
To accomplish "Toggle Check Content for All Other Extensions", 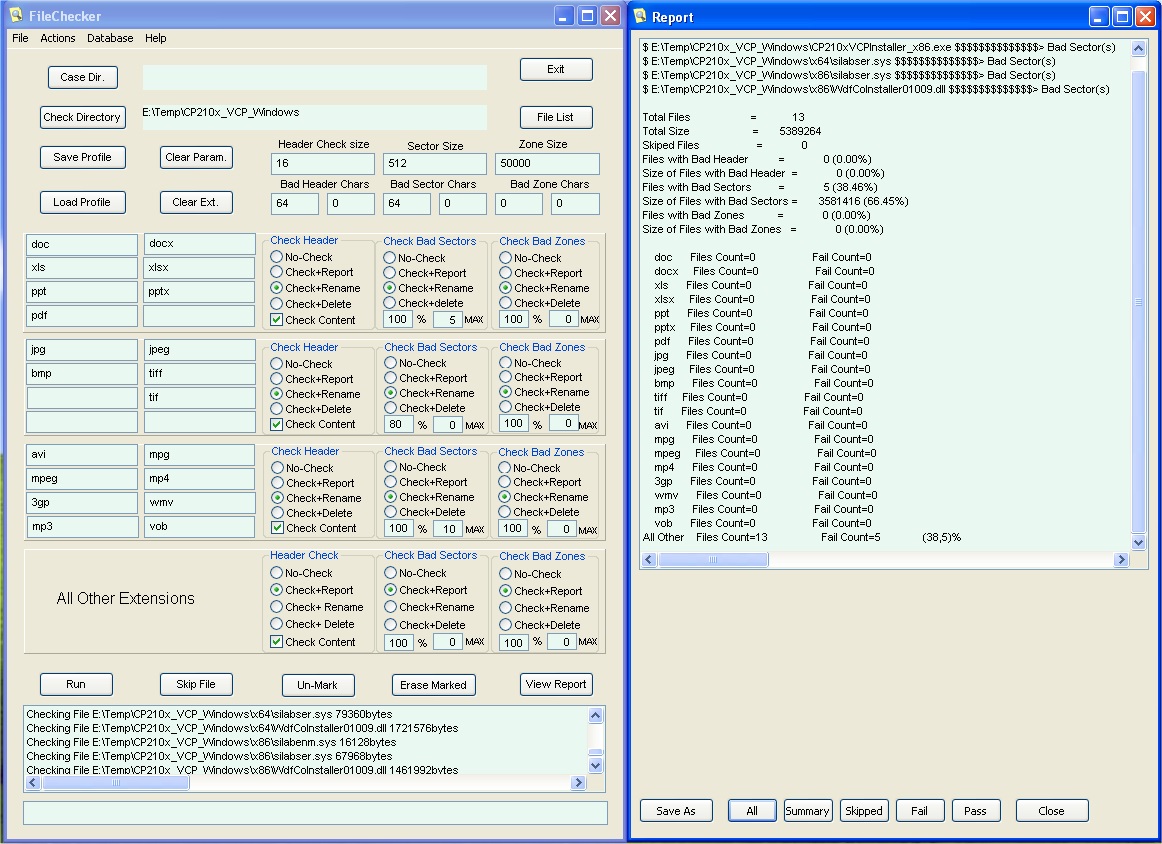I will 276,642.
